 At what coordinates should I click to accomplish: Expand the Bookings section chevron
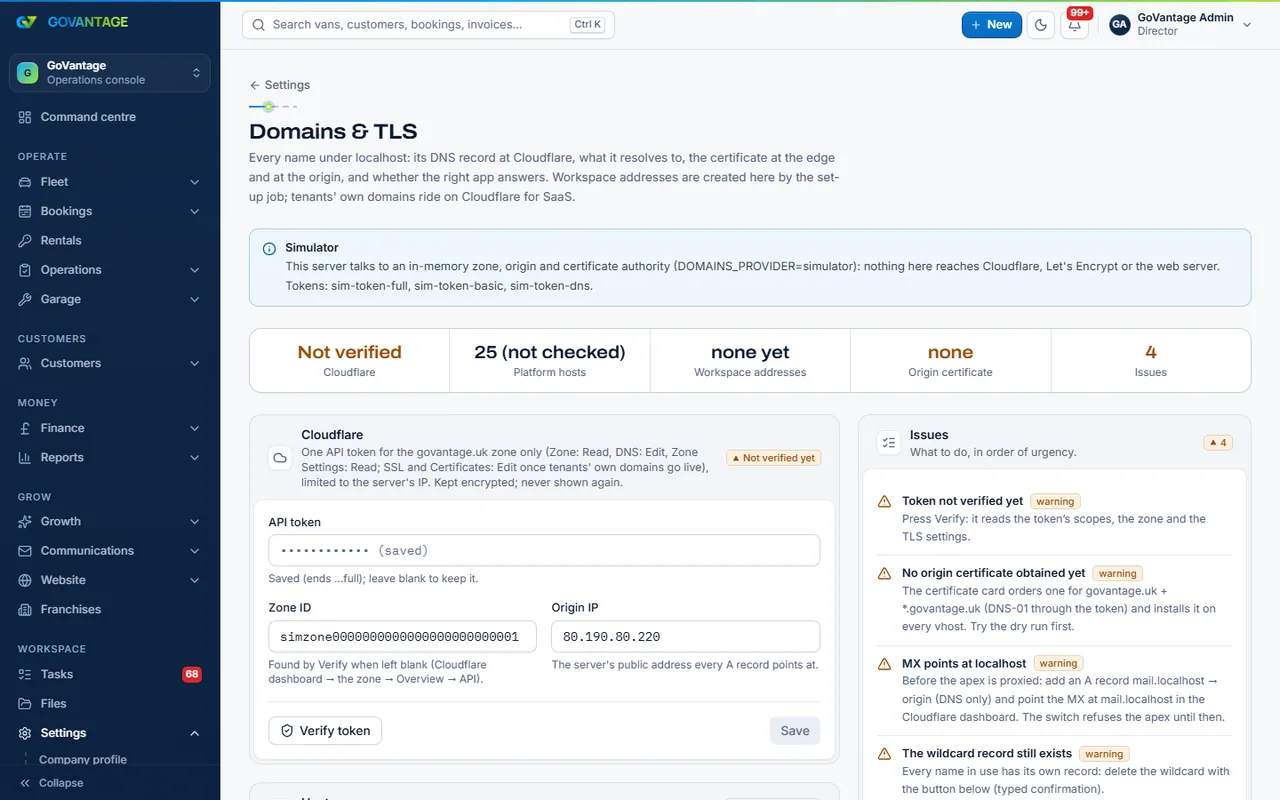coord(195,211)
